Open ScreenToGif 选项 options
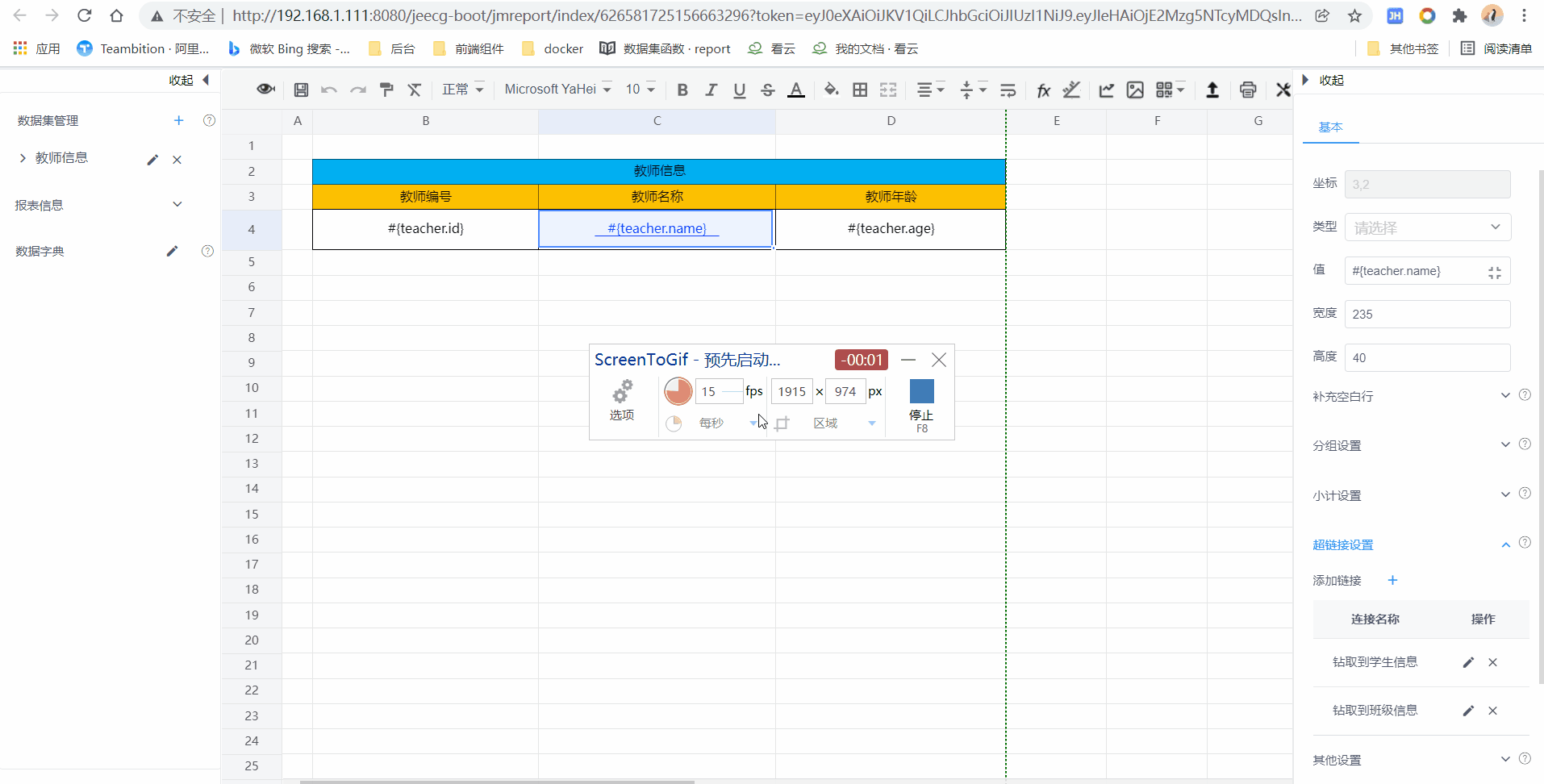This screenshot has width=1544, height=784. click(x=621, y=401)
